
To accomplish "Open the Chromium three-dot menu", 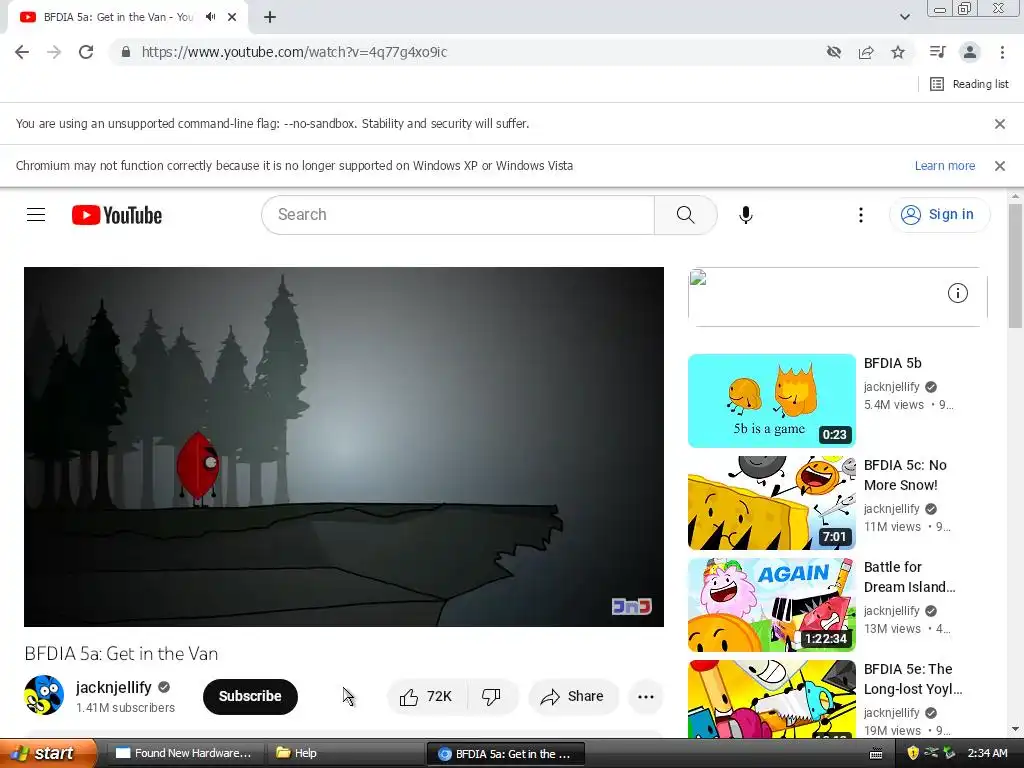I will point(1002,52).
